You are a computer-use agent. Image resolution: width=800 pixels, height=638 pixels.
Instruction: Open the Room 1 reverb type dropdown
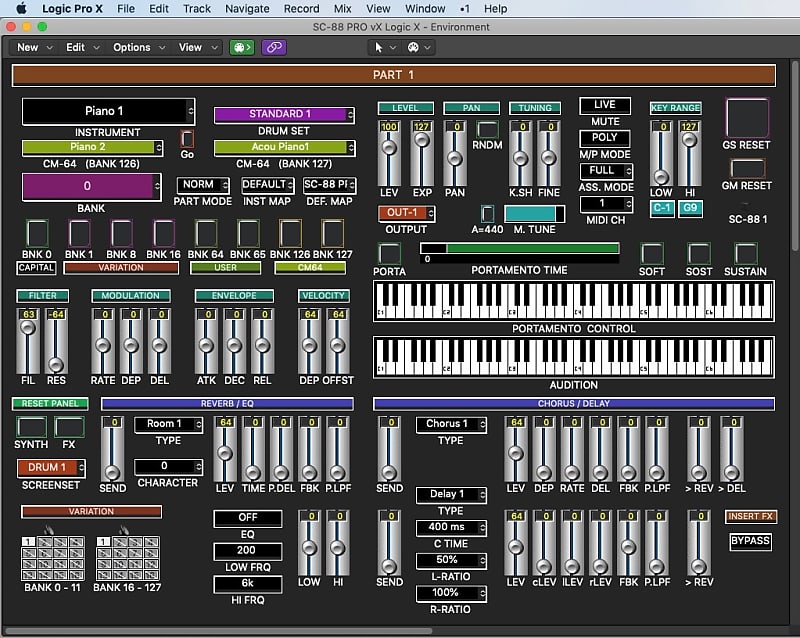pos(168,424)
